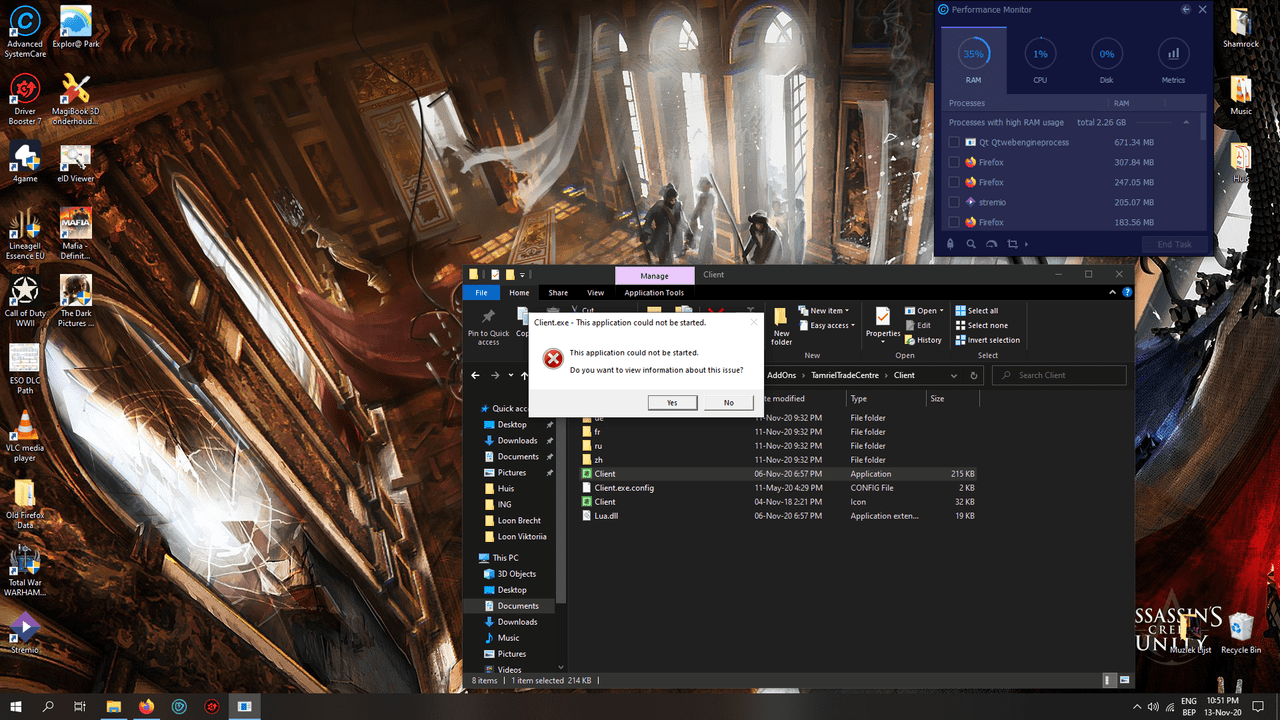Switch Explorer to large icons view toggle
The height and width of the screenshot is (720, 1280).
coord(1126,681)
